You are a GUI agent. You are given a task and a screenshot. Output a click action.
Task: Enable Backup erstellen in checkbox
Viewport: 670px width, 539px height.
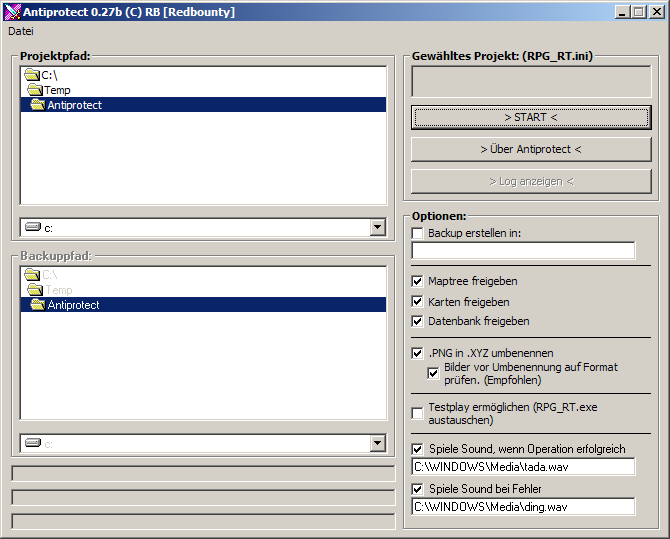pos(418,233)
